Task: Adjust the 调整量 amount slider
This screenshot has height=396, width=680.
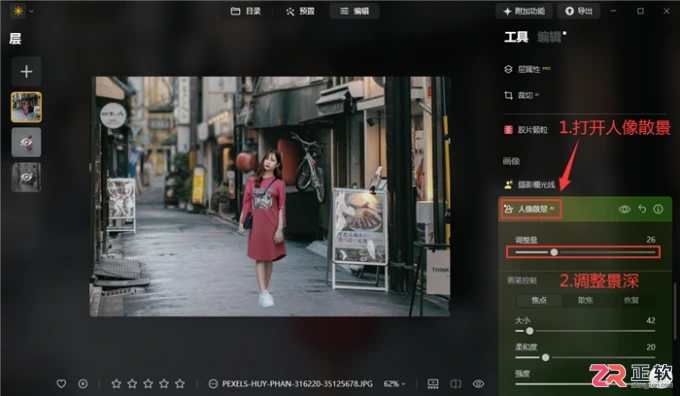Action: (585, 252)
